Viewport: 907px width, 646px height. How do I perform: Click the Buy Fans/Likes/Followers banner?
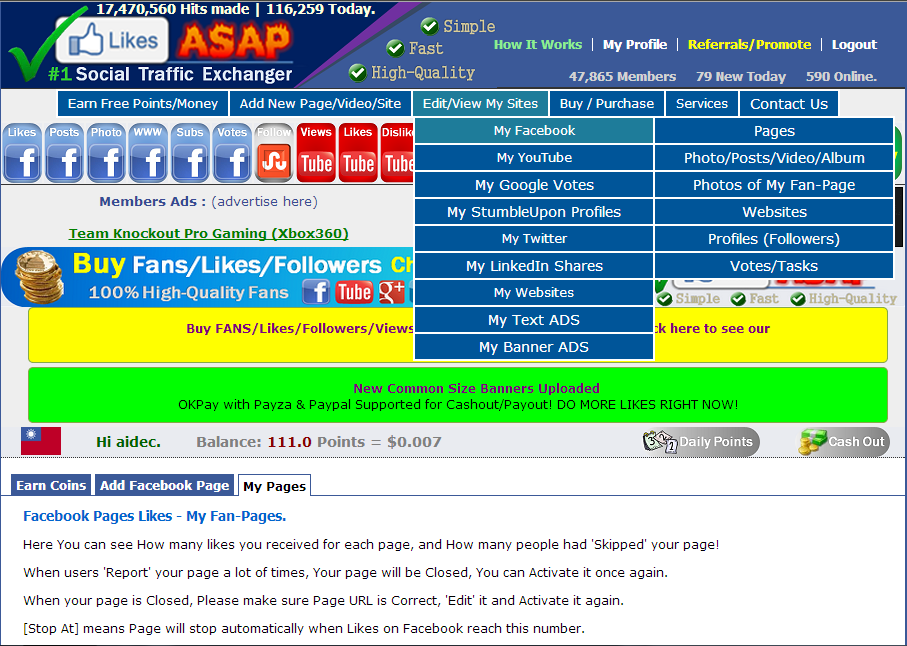(208, 277)
